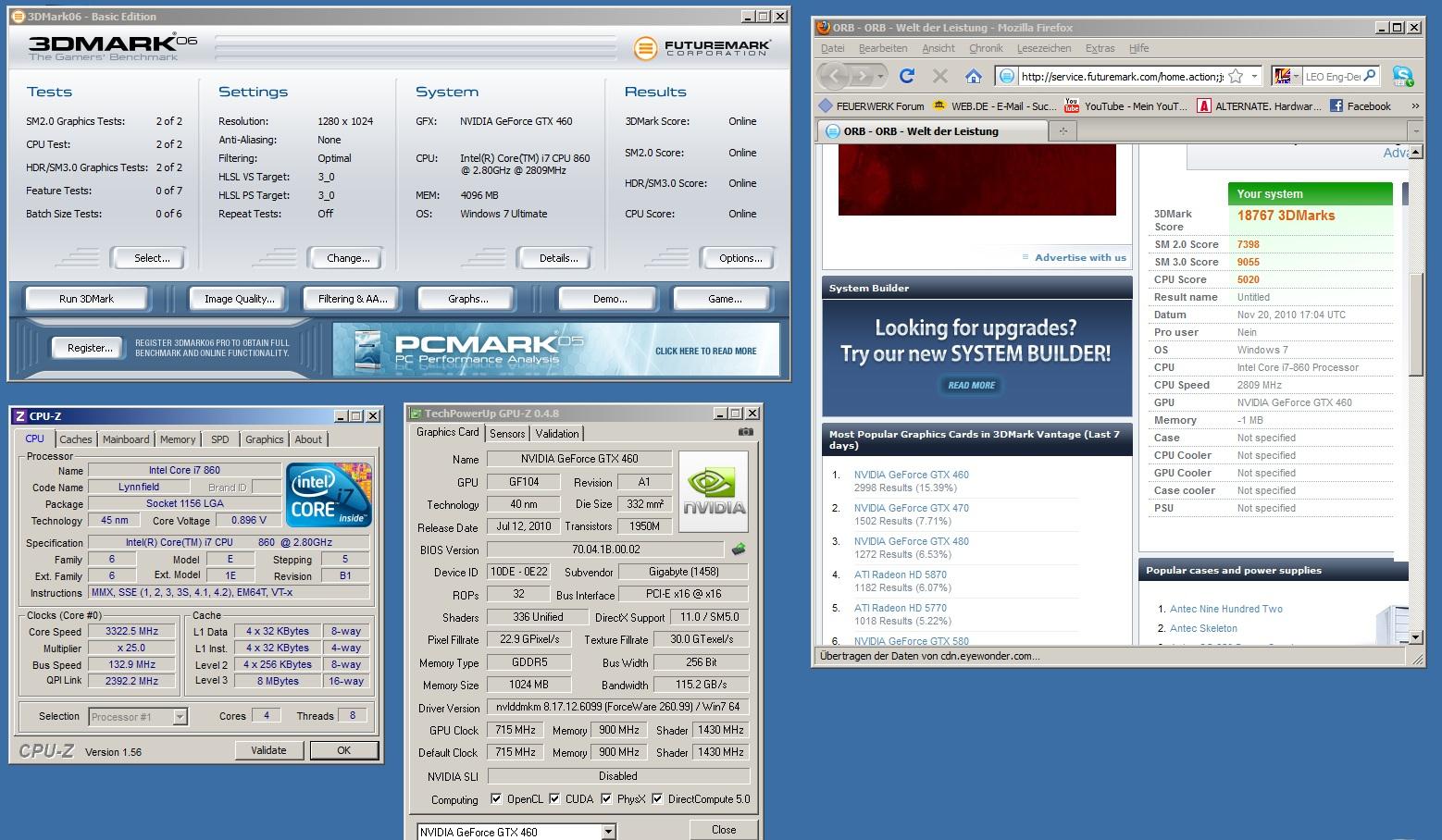Screen dimensions: 1442x840
Task: Switch to Caches tab in CPU-Z
Action: click(75, 439)
